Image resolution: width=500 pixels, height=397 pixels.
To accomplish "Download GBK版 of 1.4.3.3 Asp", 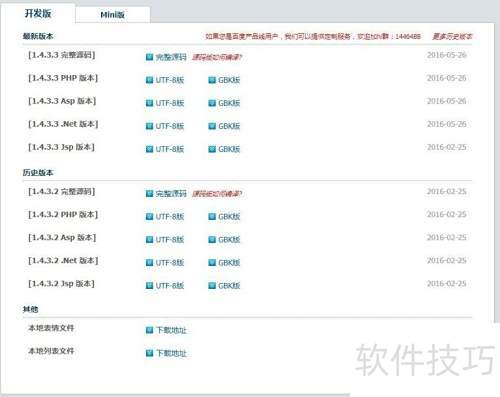I will [x=229, y=103].
